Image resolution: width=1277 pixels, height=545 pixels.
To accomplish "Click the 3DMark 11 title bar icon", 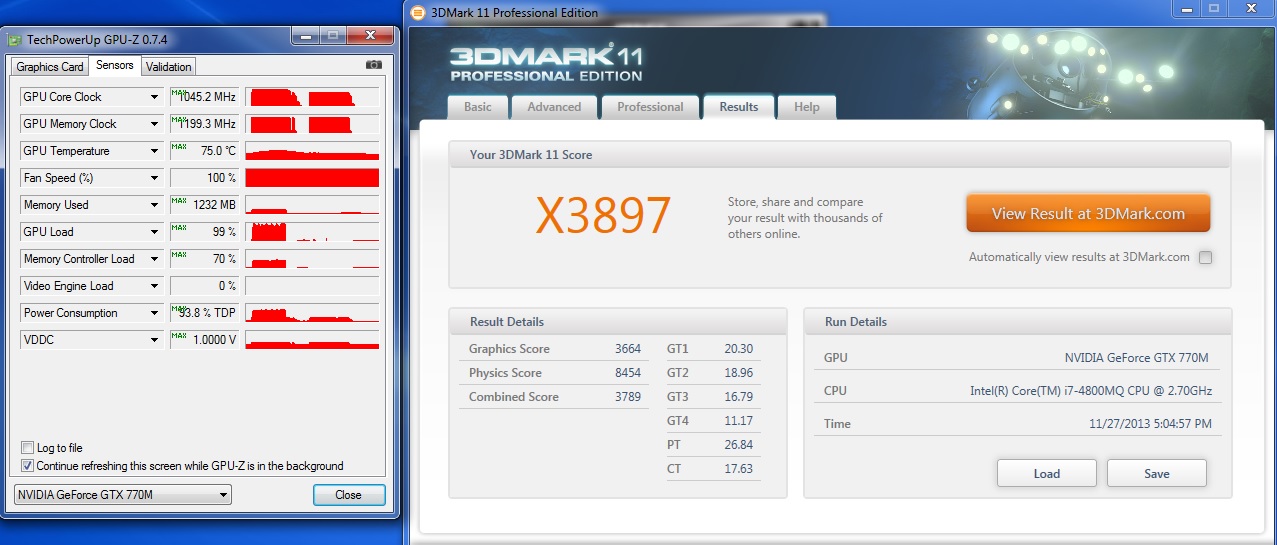I will pyautogui.click(x=418, y=13).
